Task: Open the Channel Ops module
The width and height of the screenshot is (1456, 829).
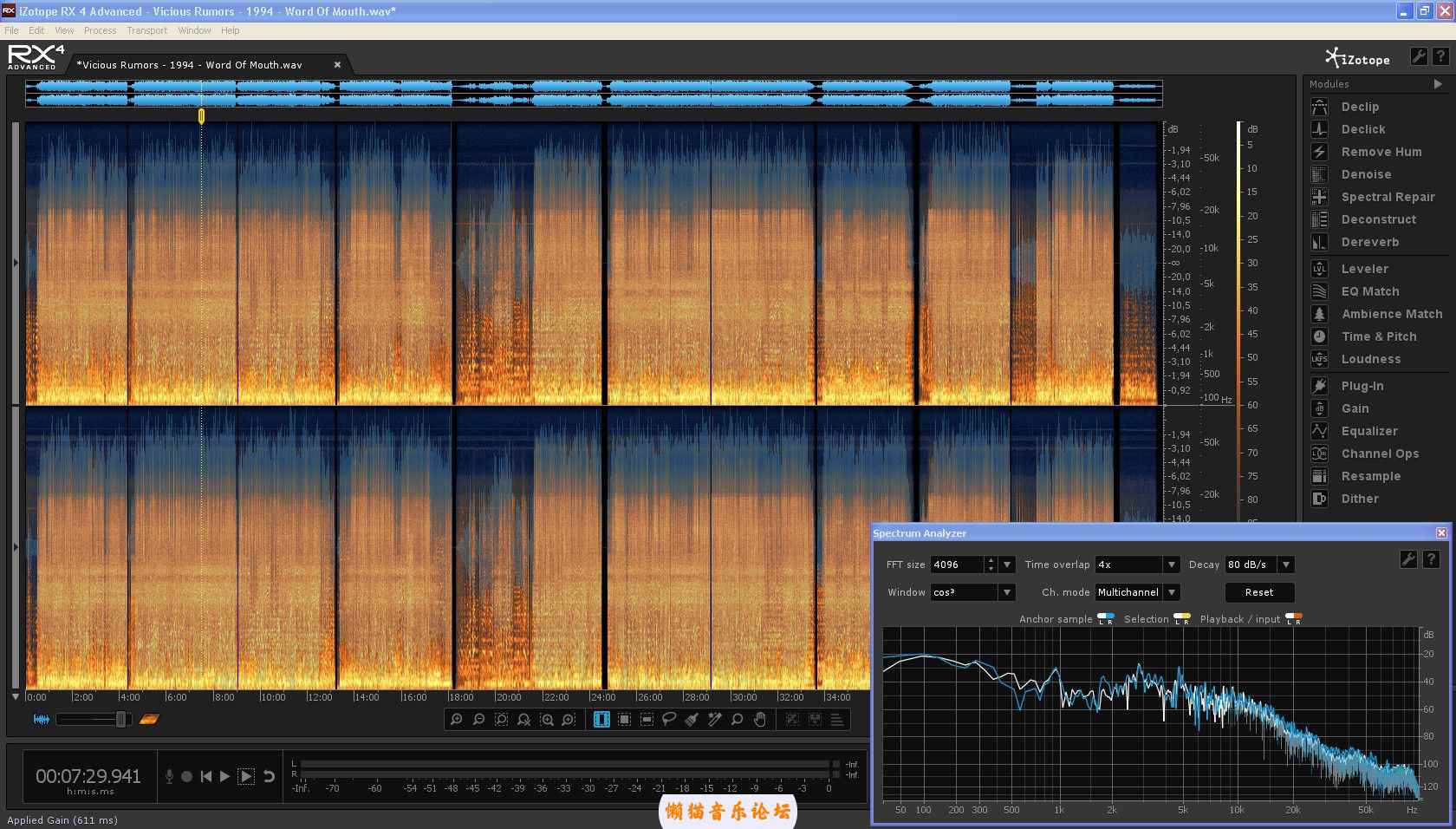Action: 1379,454
